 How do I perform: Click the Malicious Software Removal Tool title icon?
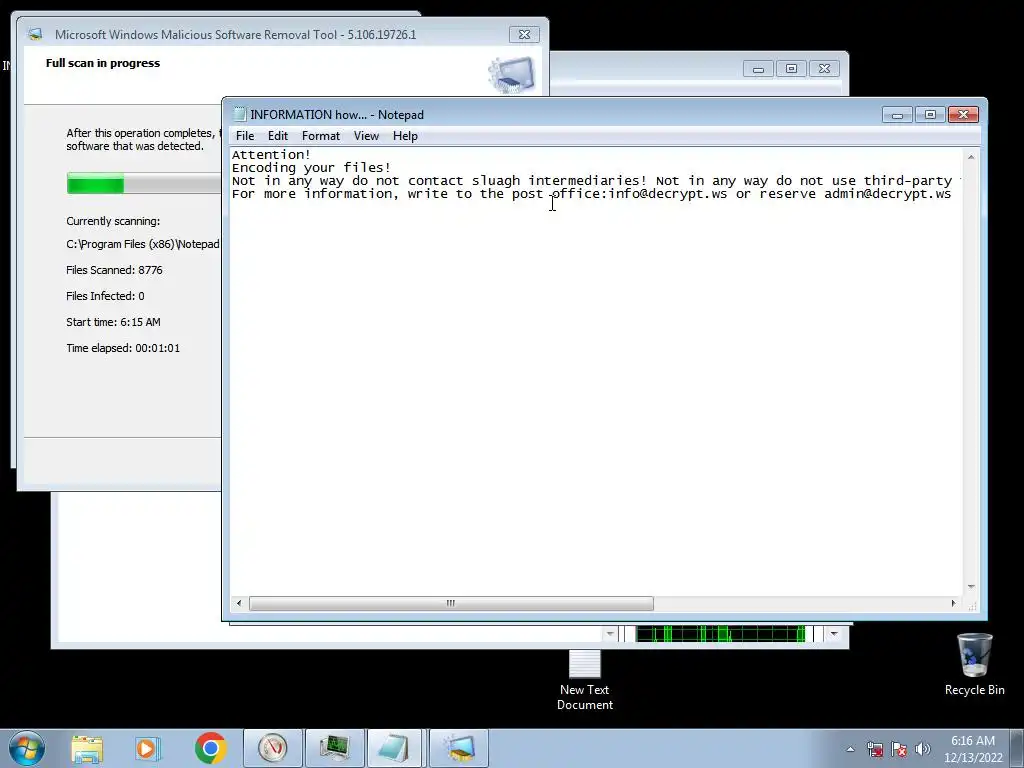(35, 34)
